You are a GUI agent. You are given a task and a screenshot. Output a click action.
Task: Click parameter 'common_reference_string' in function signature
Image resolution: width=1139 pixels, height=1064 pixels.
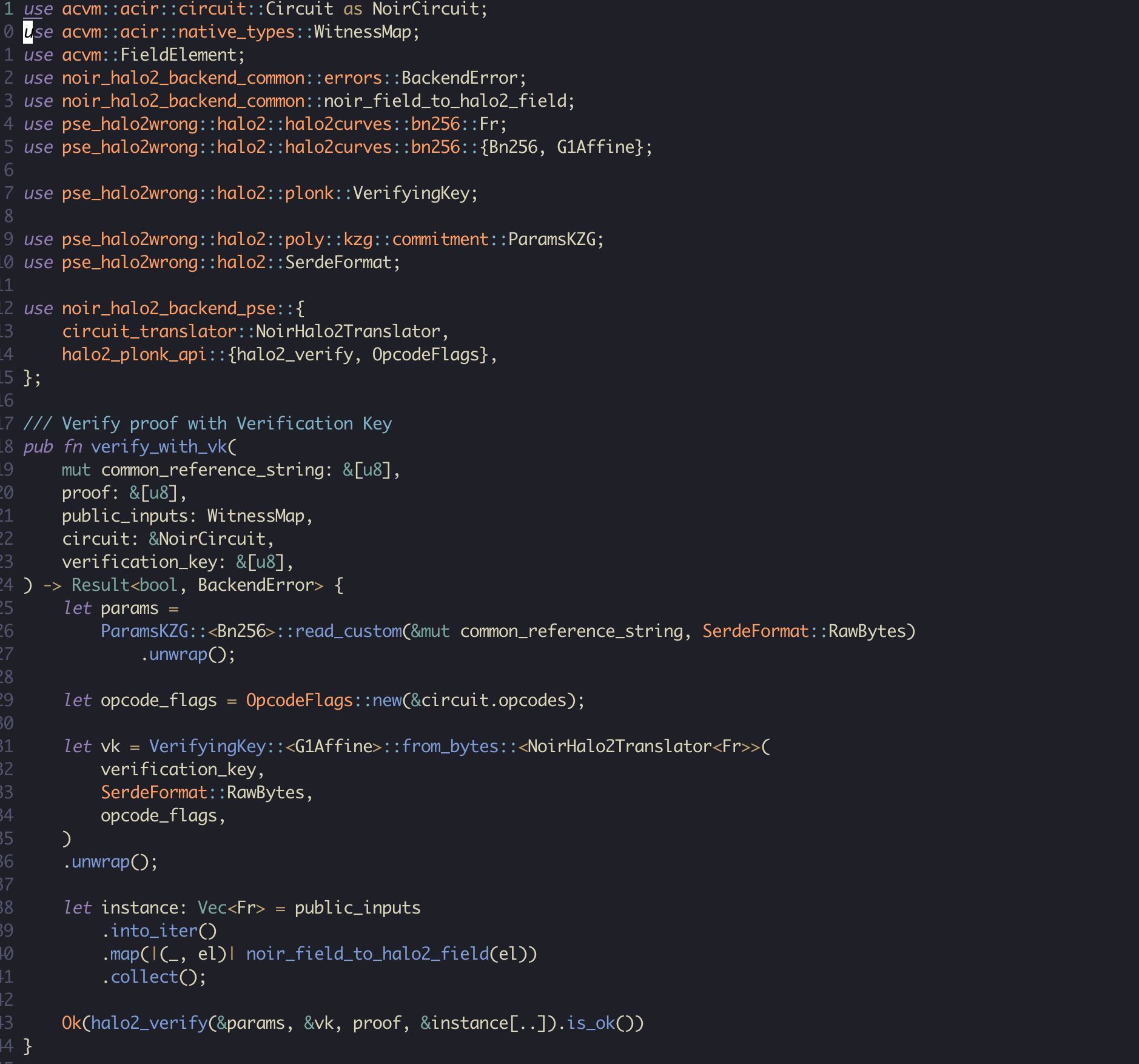click(212, 470)
